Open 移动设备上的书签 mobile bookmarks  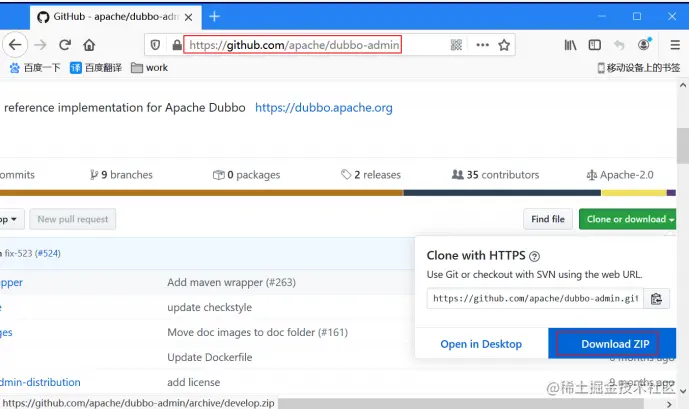tap(638, 68)
